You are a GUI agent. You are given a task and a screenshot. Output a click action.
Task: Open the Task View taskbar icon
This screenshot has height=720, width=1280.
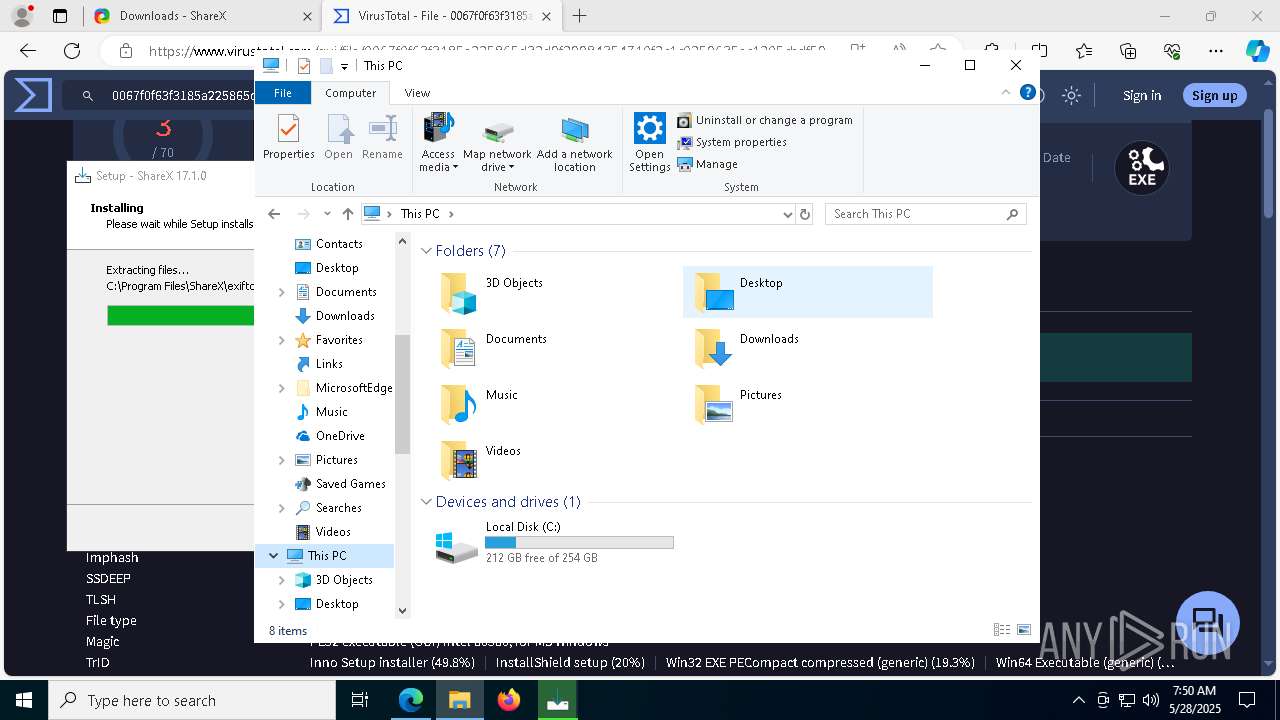click(x=361, y=700)
